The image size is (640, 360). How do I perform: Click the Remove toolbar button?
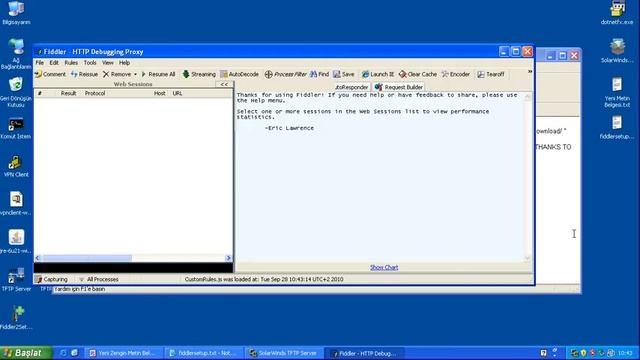point(117,74)
